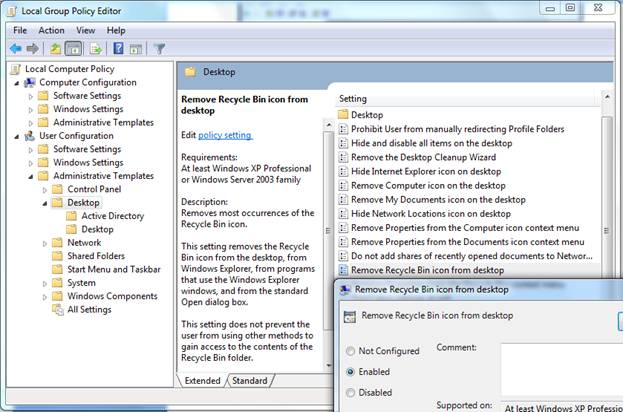Switch to the Extended tab

(x=202, y=381)
